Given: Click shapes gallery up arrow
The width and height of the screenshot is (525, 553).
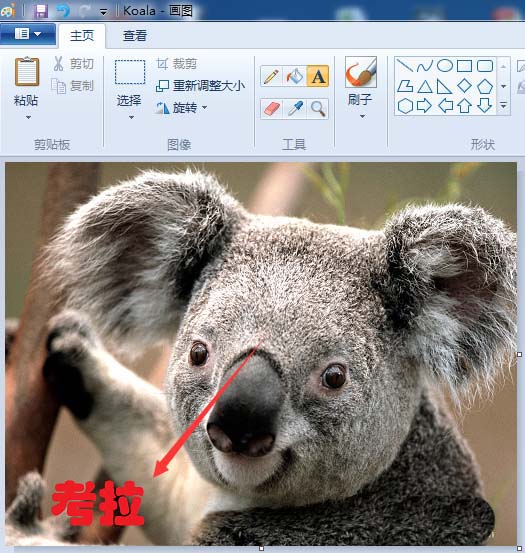Looking at the screenshot, I should pos(503,66).
